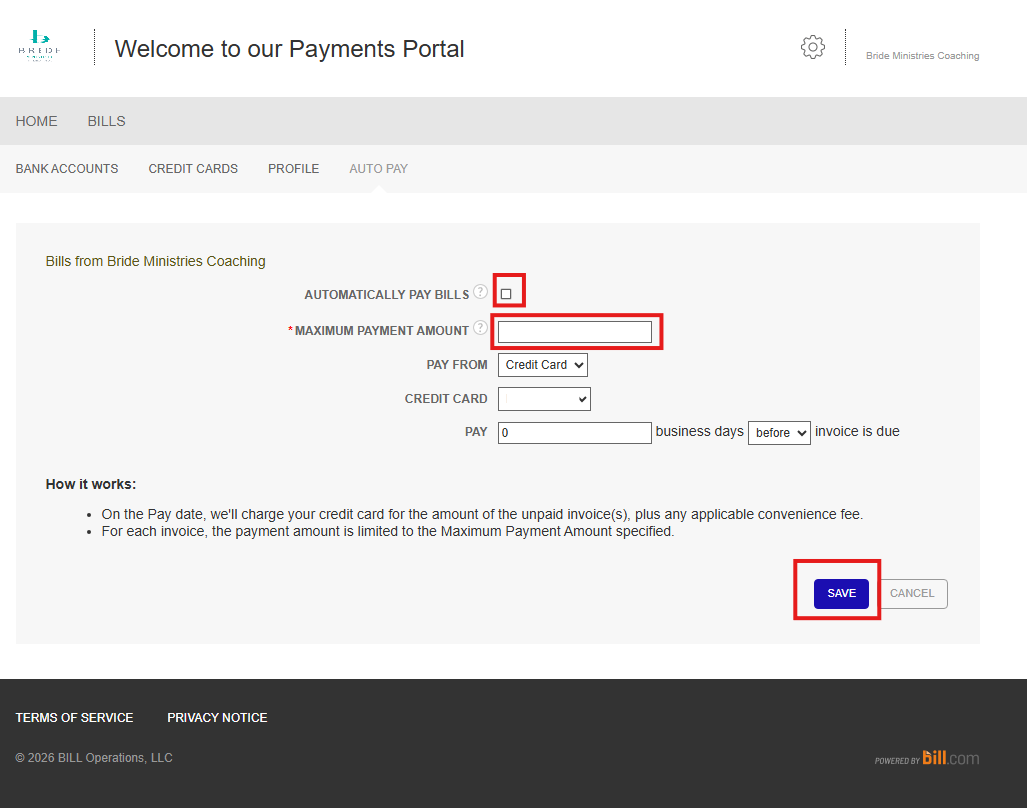This screenshot has width=1027, height=808.
Task: Open the Privacy Notice link
Action: point(217,718)
